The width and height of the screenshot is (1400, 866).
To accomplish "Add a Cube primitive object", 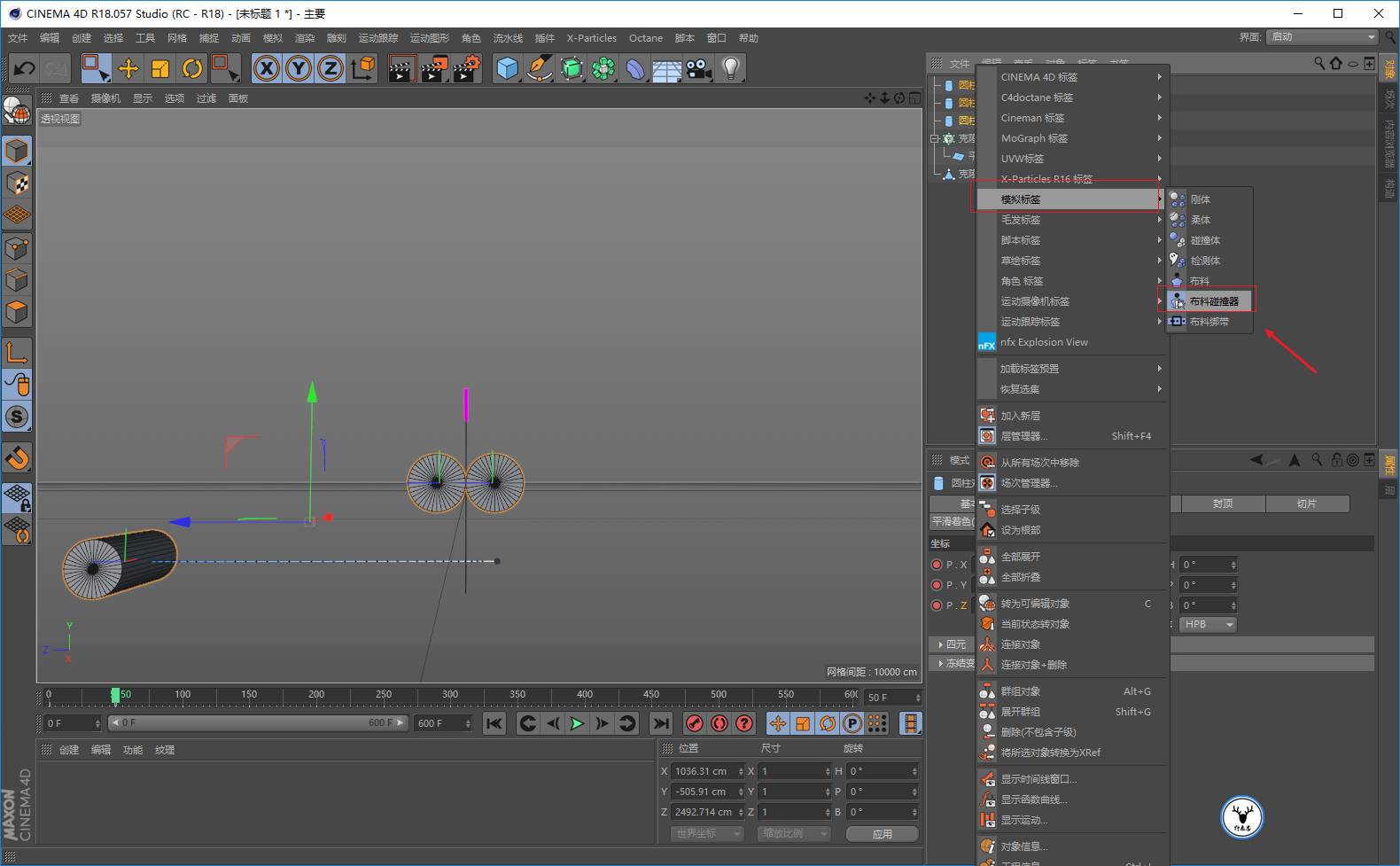I will (x=508, y=68).
